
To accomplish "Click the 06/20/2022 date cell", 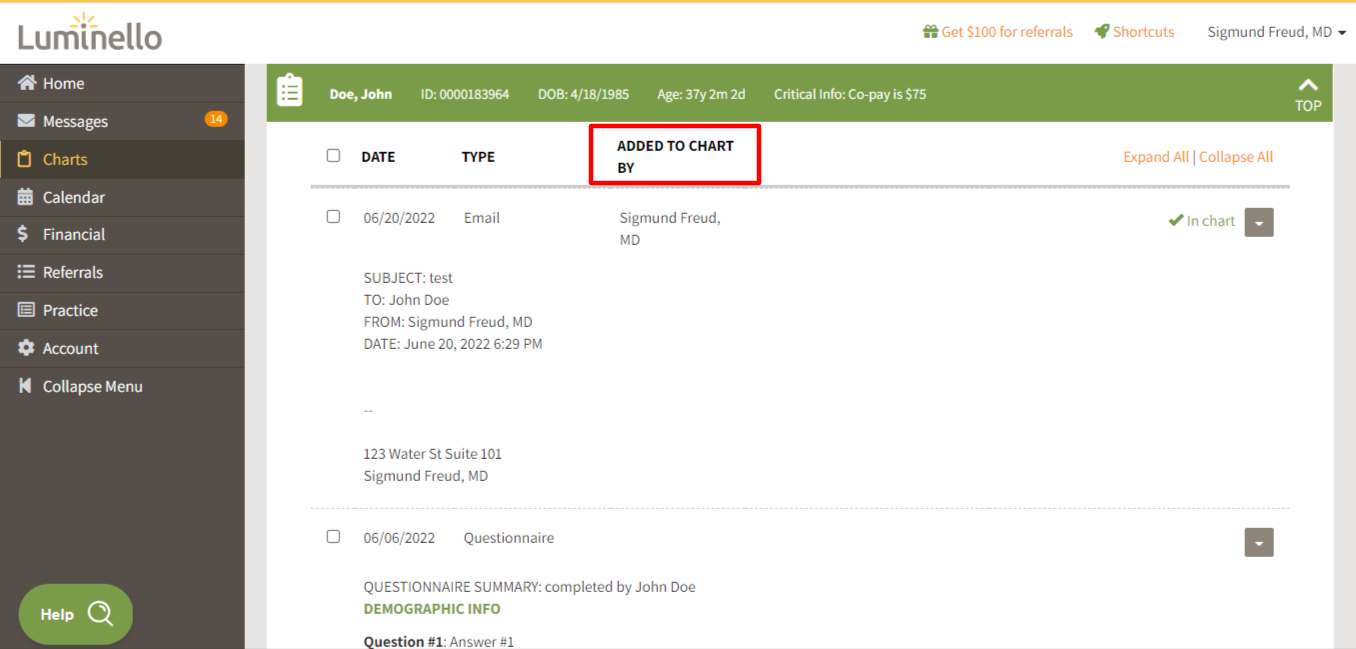I will click(399, 218).
